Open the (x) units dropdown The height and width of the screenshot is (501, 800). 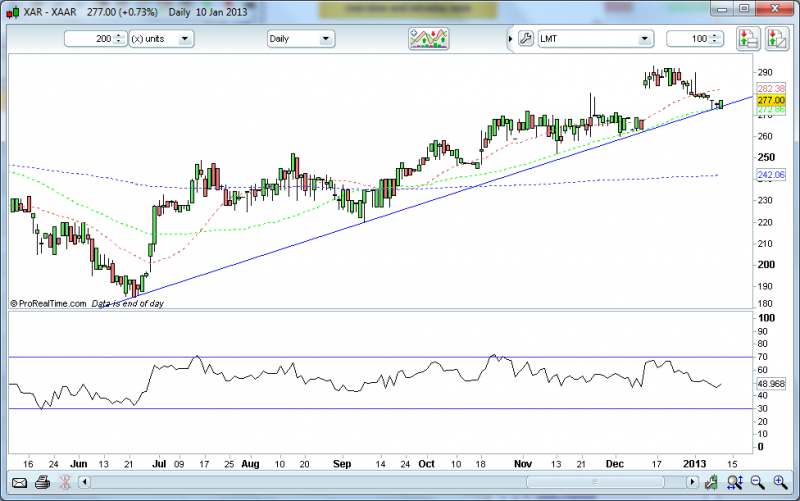coord(160,39)
